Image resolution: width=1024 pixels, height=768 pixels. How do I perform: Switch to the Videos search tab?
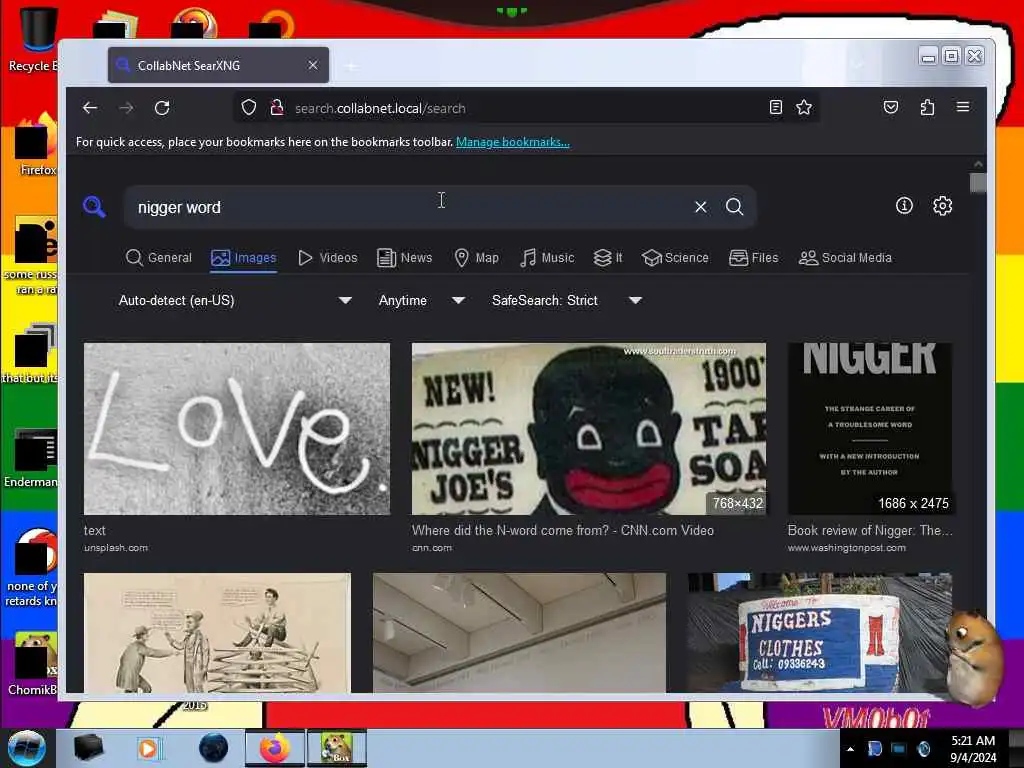click(328, 258)
